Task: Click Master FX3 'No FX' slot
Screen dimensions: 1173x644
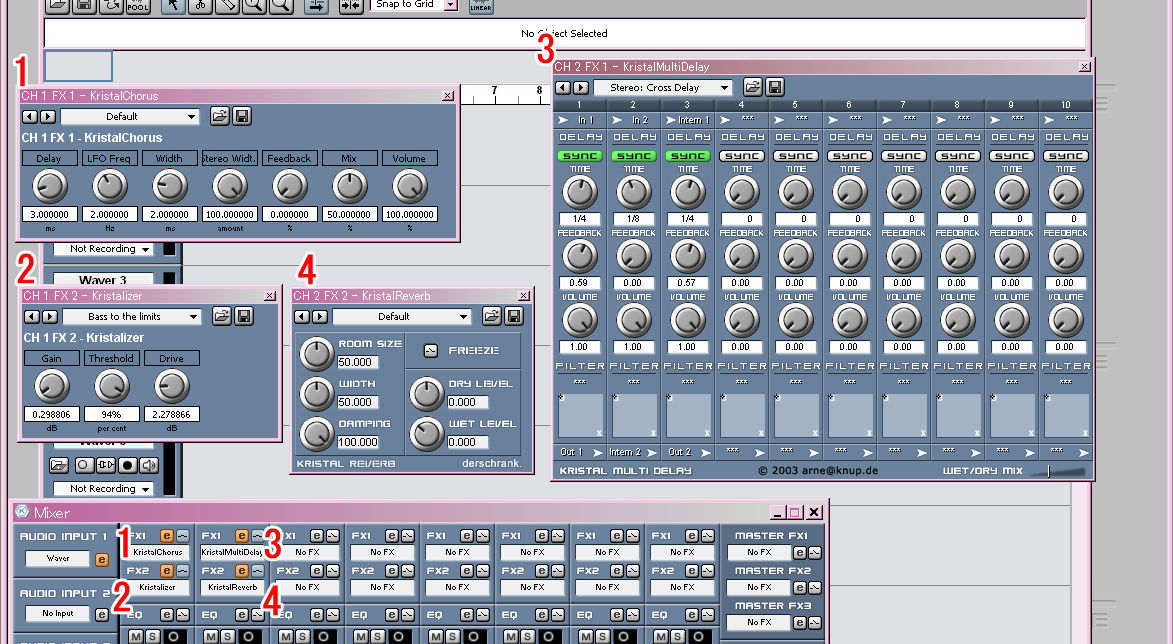Action: click(759, 622)
